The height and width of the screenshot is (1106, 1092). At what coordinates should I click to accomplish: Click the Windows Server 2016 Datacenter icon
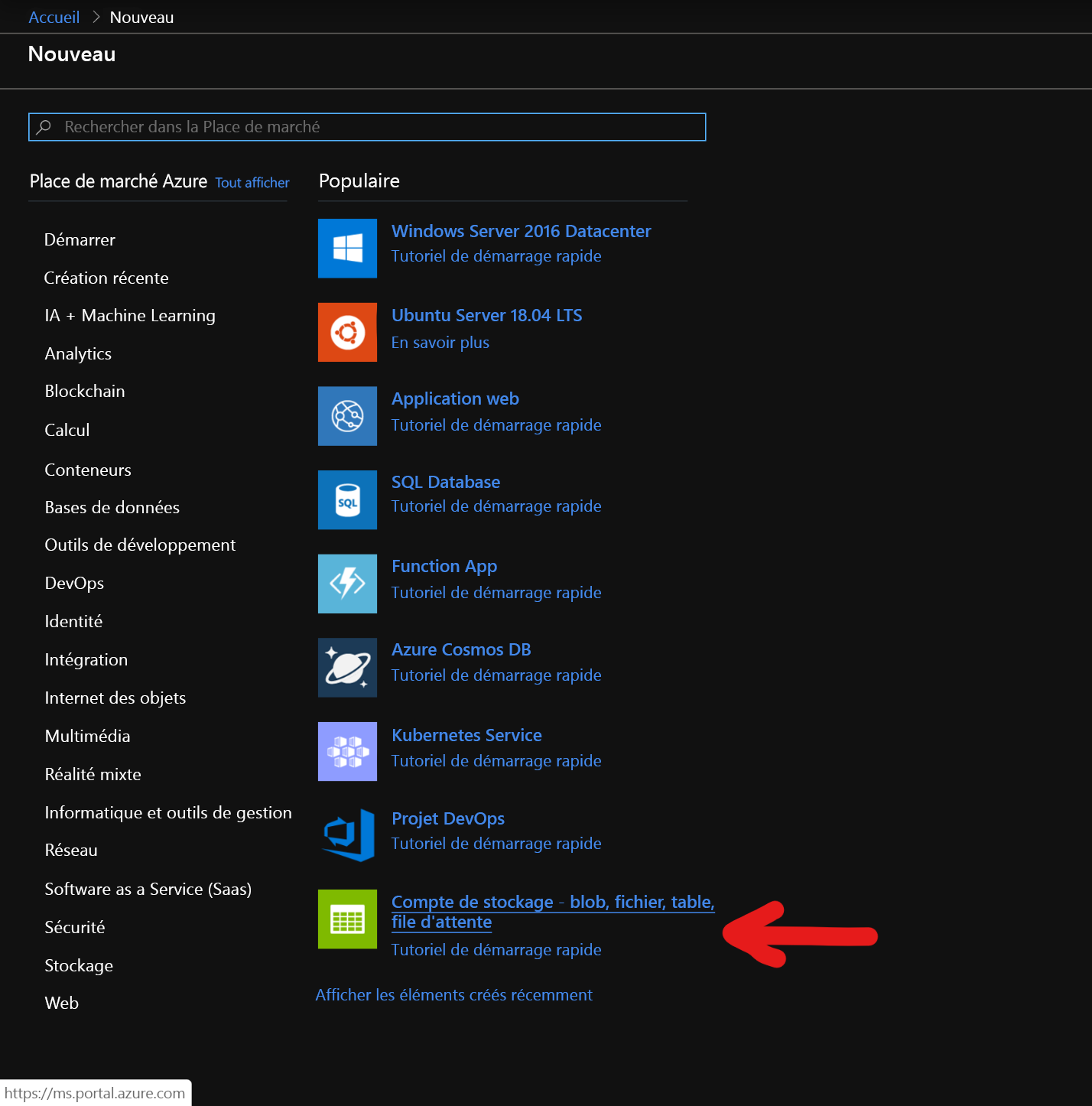[x=347, y=249]
